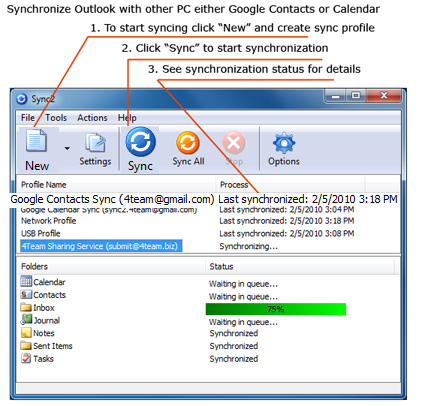
Task: Click Synchronized status for Notes
Action: [x=234, y=333]
